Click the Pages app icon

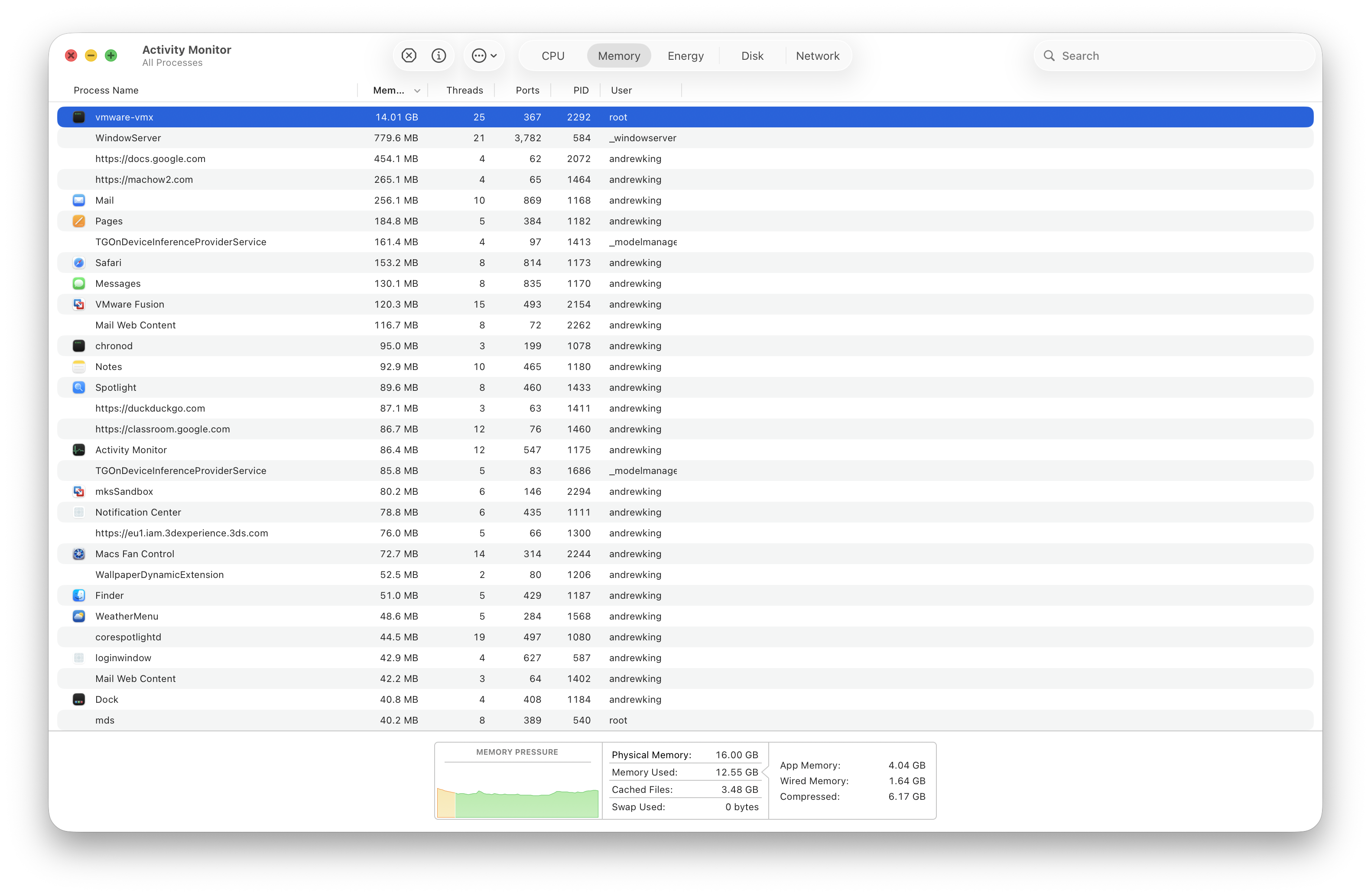click(79, 221)
